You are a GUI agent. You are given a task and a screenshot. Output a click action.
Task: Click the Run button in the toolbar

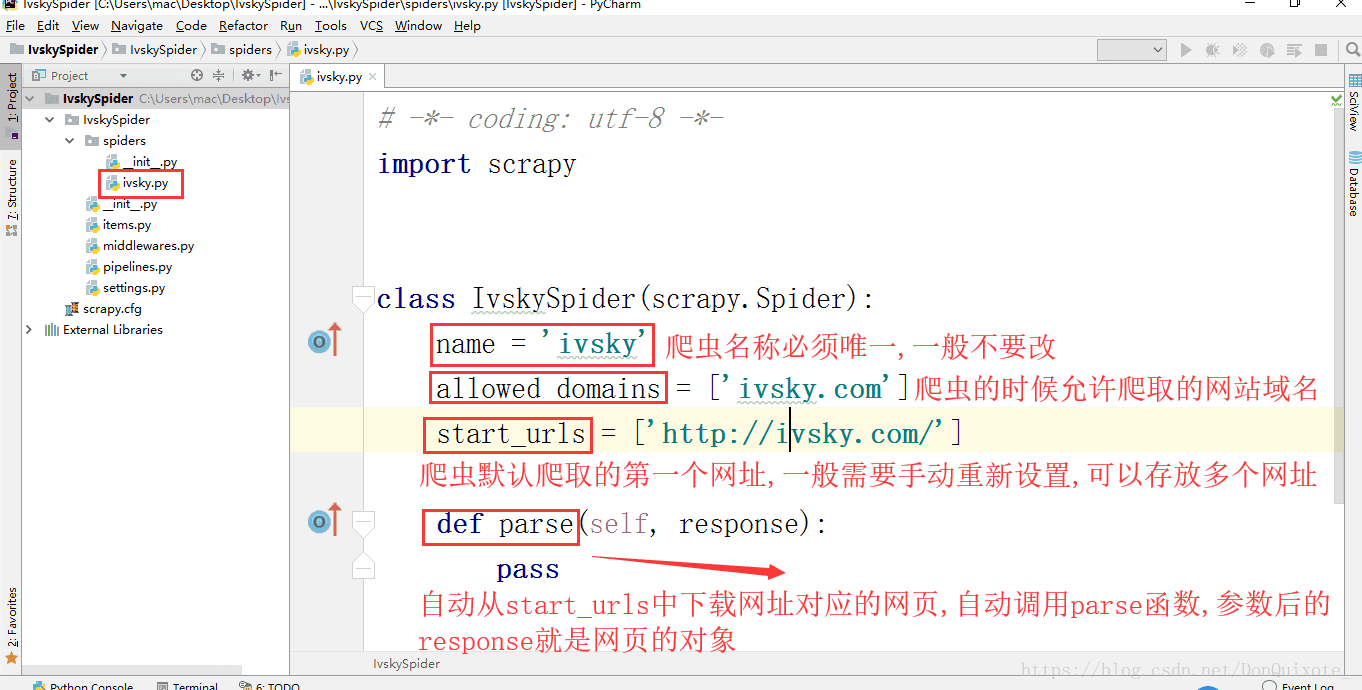tap(1186, 49)
